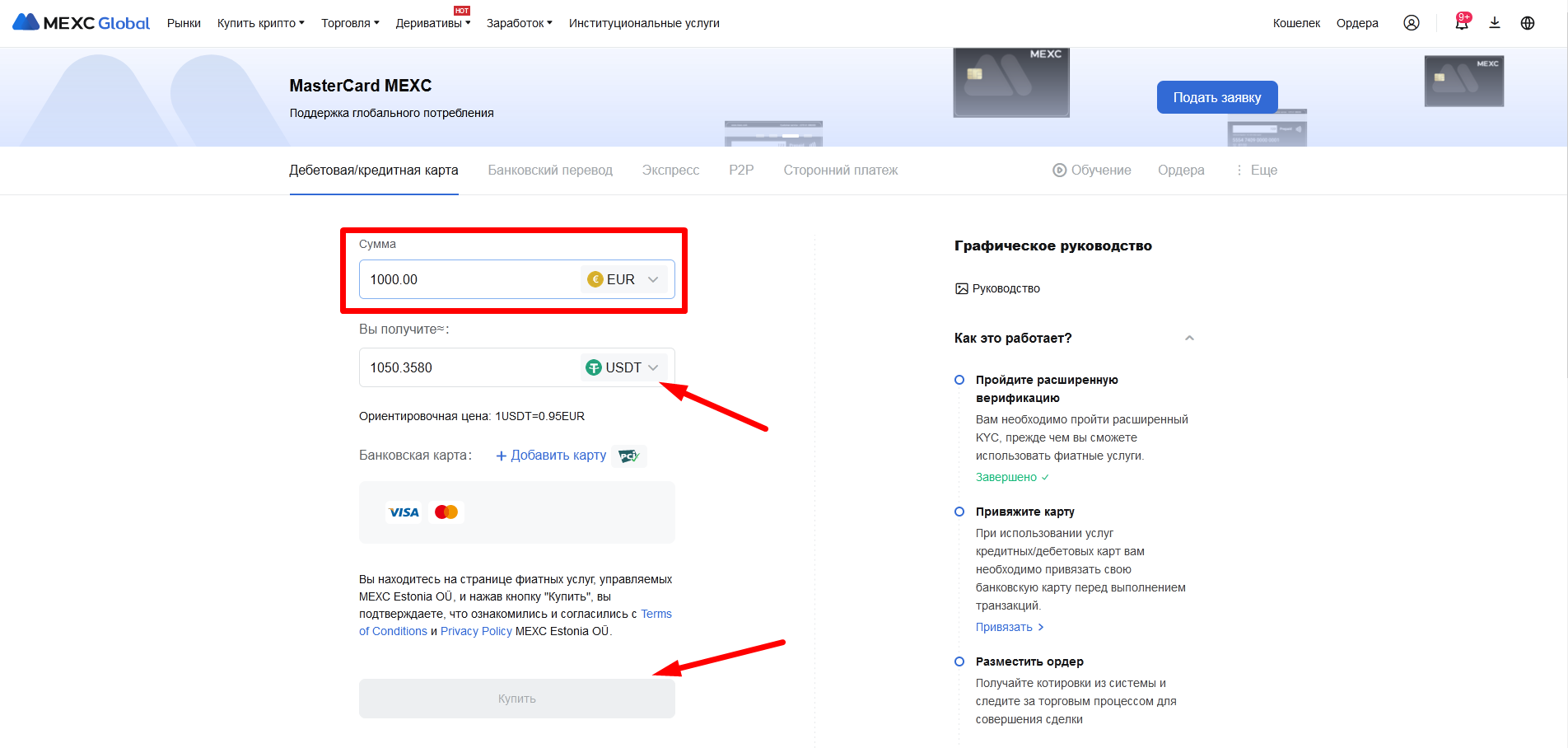The height and width of the screenshot is (748, 1568).
Task: Click the EUR coin icon
Action: click(x=595, y=279)
